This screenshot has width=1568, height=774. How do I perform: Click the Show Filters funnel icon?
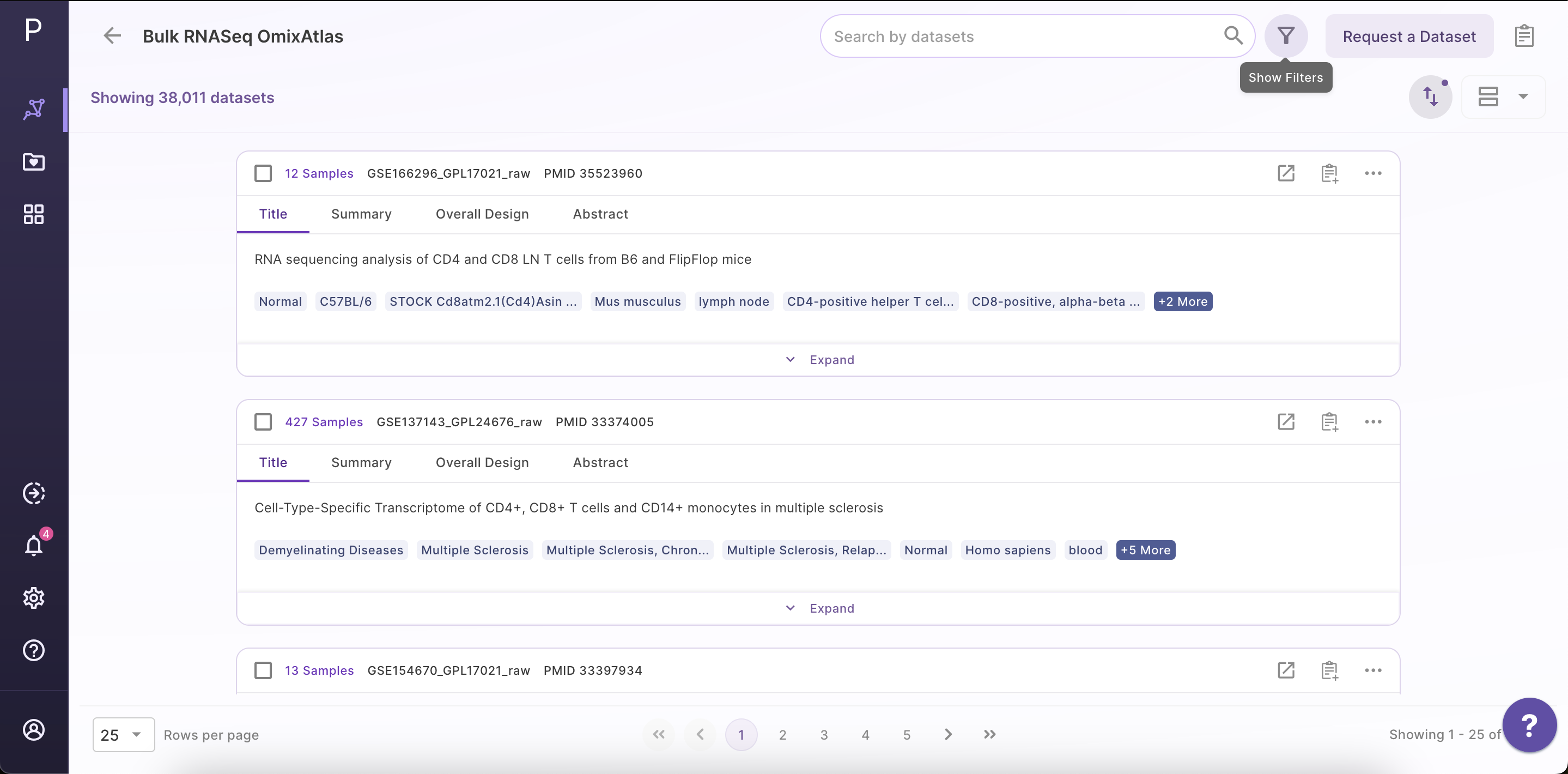(1286, 36)
